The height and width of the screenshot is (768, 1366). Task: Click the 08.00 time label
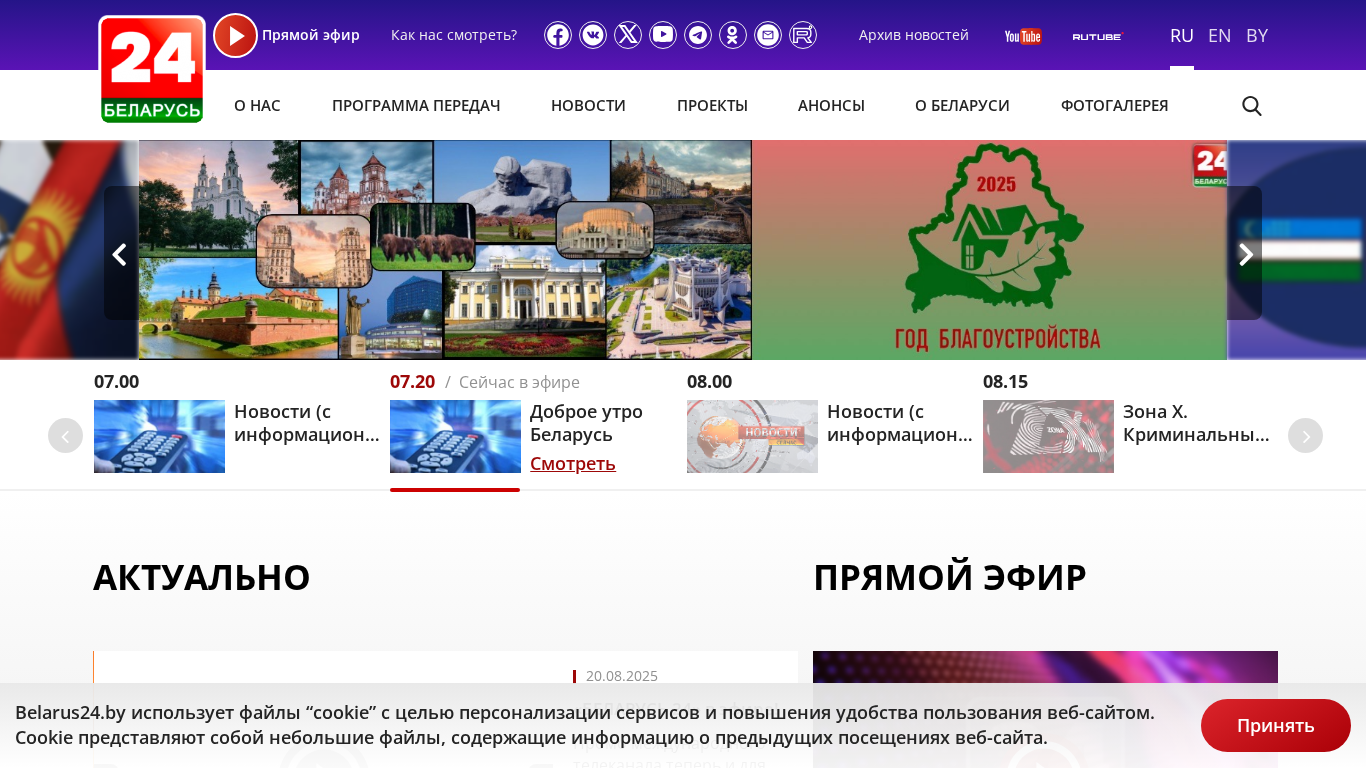(710, 382)
